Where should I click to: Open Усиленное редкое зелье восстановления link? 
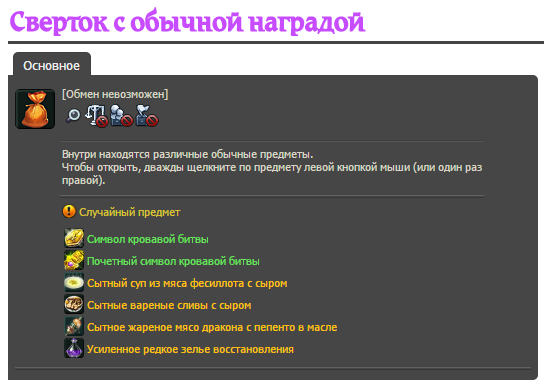tap(190, 349)
